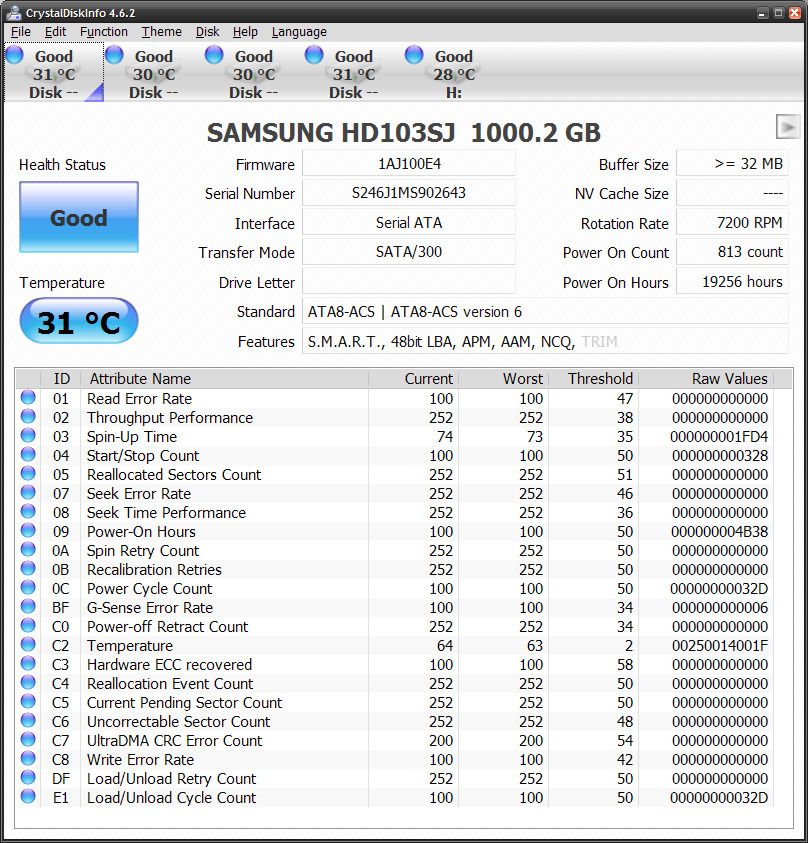Click the status orb for Spin-Up Time
This screenshot has width=808, height=843.
click(x=28, y=436)
